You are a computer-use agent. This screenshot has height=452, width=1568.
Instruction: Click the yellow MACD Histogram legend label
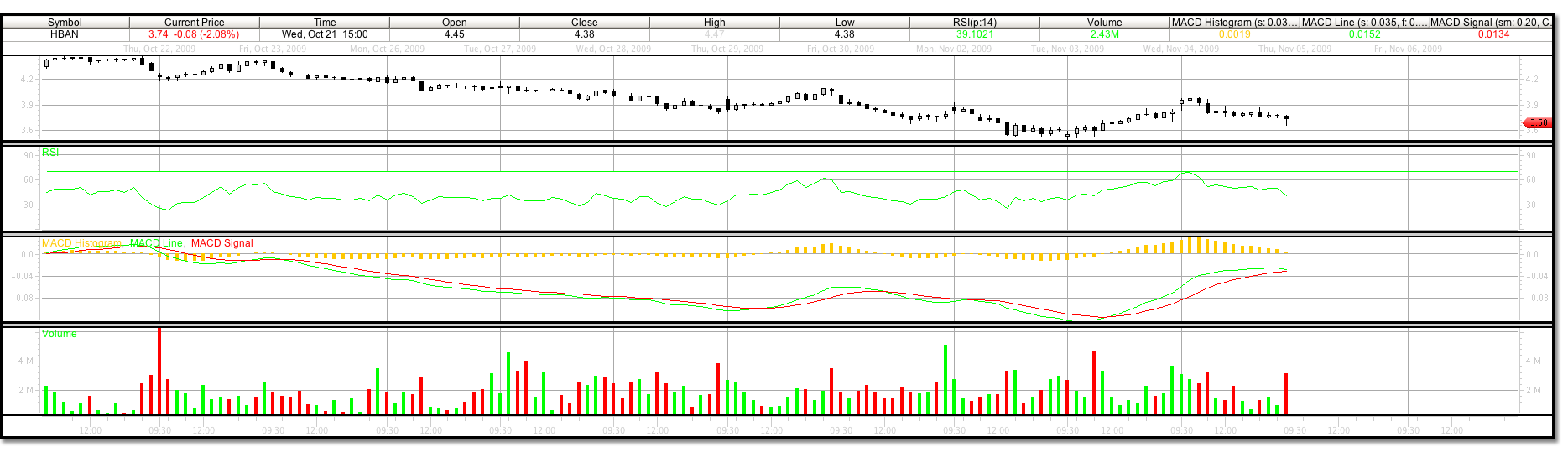click(x=81, y=243)
